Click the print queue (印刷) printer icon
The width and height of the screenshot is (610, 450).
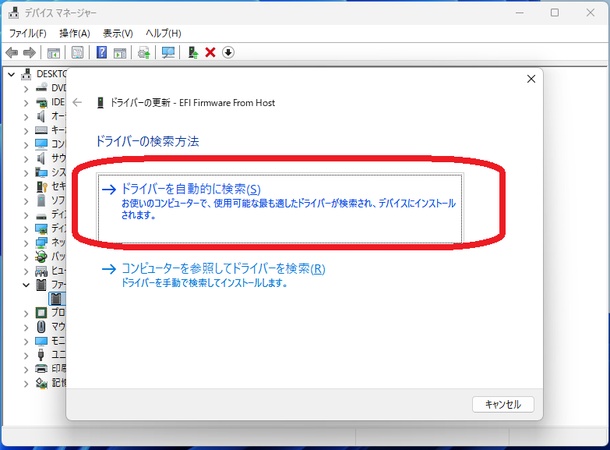tap(41, 368)
